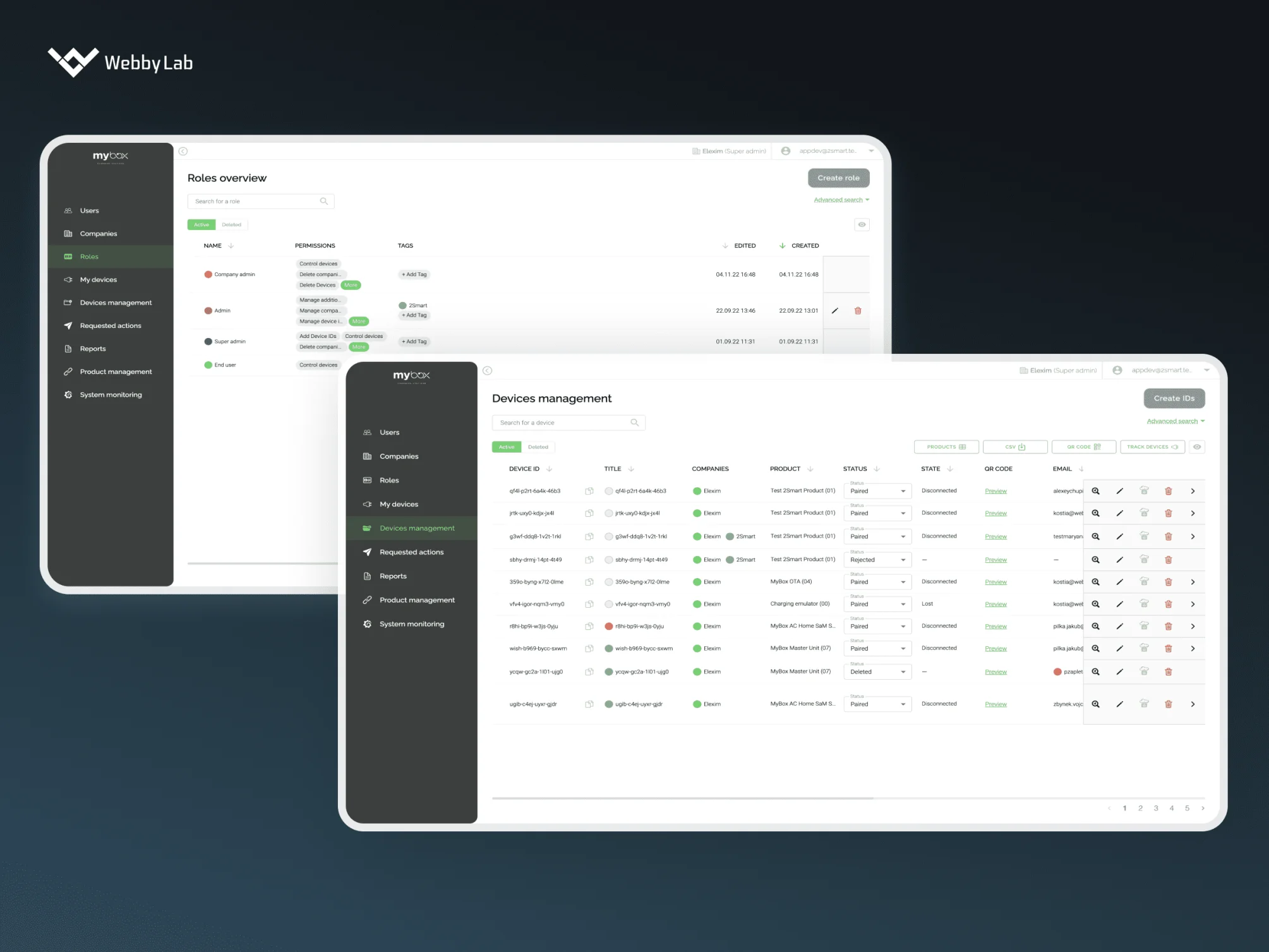1269x952 pixels.
Task: Click pencil edit icon for Admin role
Action: click(x=834, y=311)
